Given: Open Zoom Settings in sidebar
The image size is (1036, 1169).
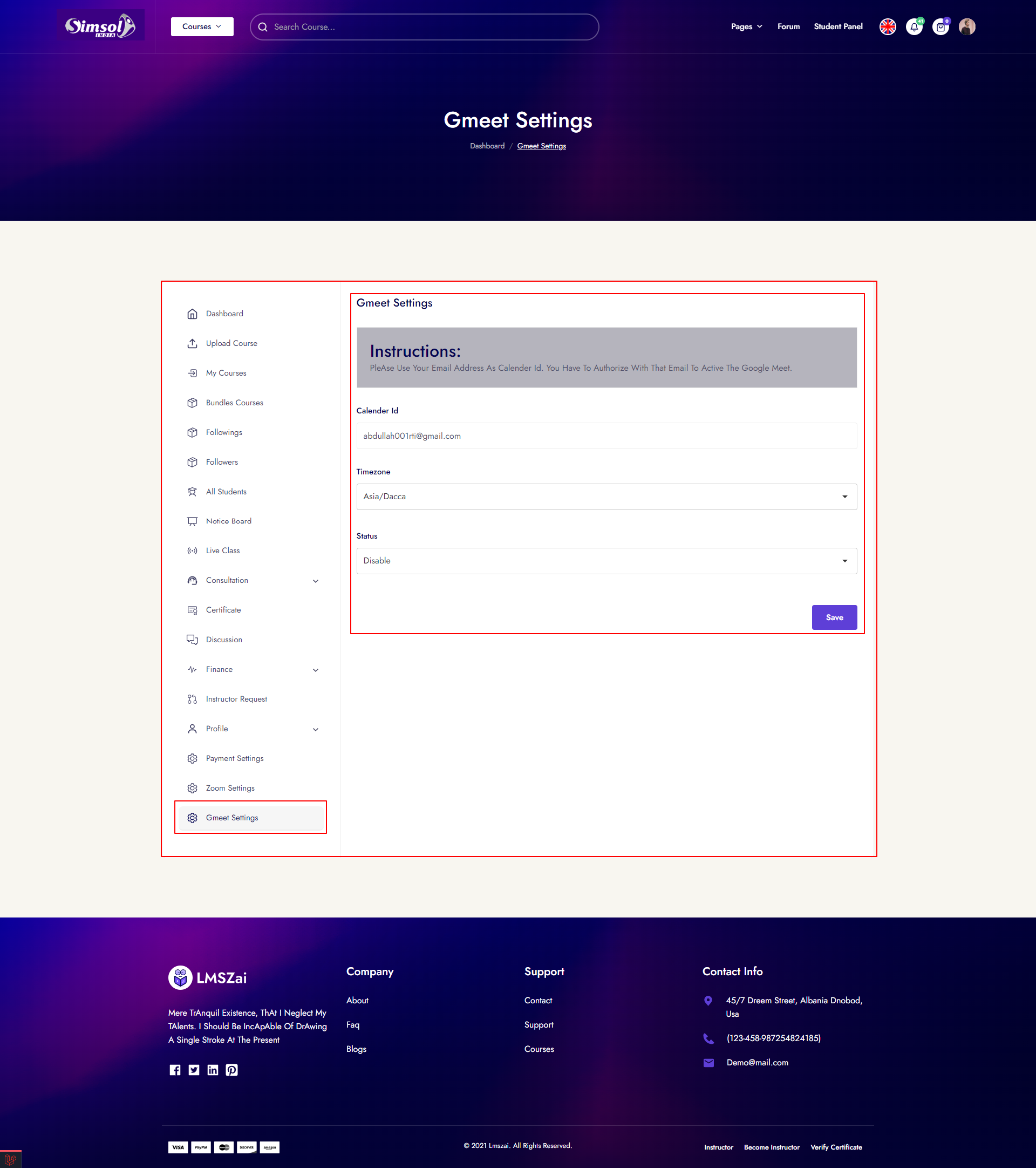Looking at the screenshot, I should 230,788.
